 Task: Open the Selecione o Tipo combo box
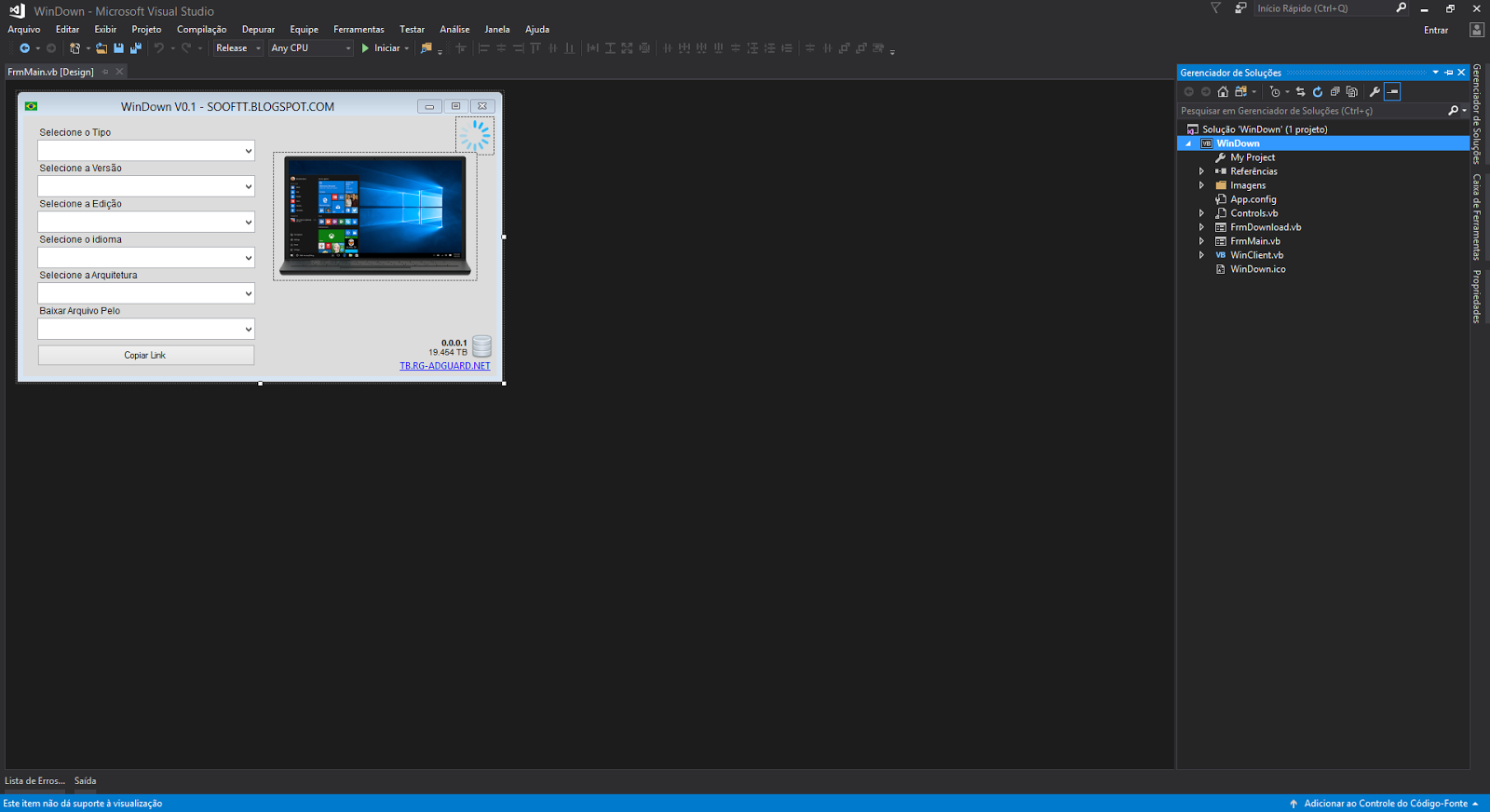[146, 151]
